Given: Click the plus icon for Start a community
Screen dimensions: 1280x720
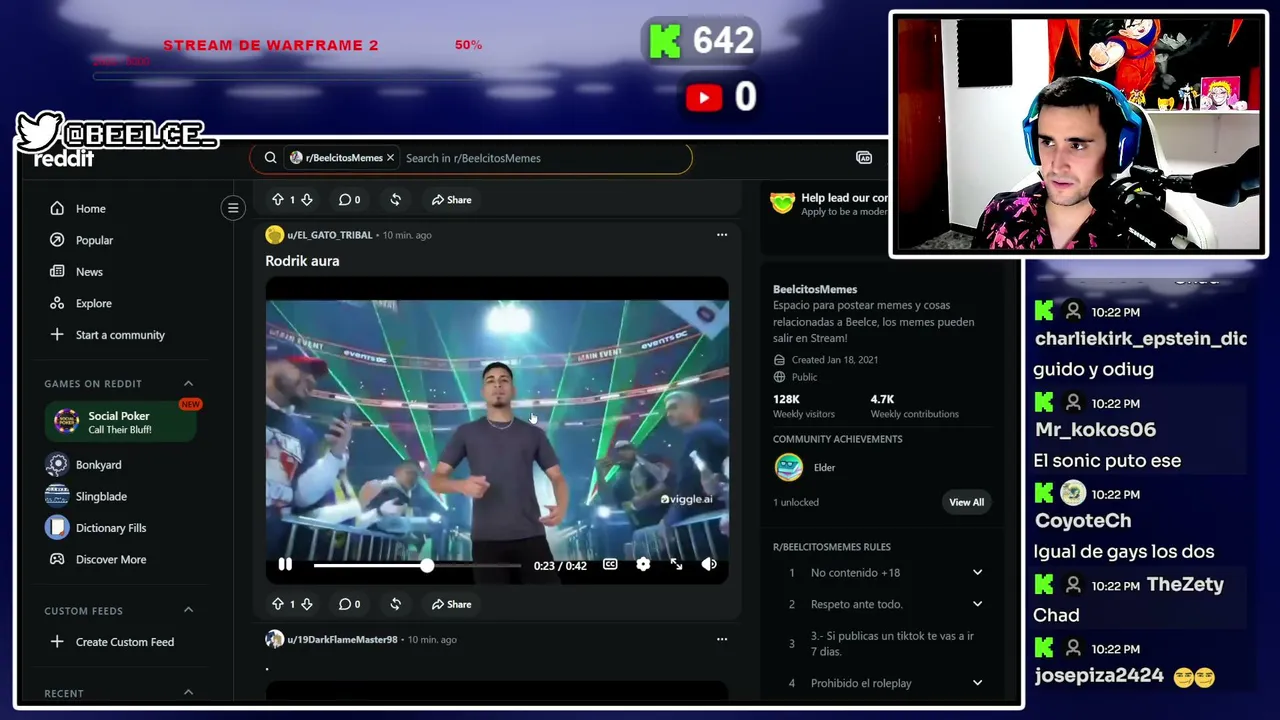Looking at the screenshot, I should 57,335.
